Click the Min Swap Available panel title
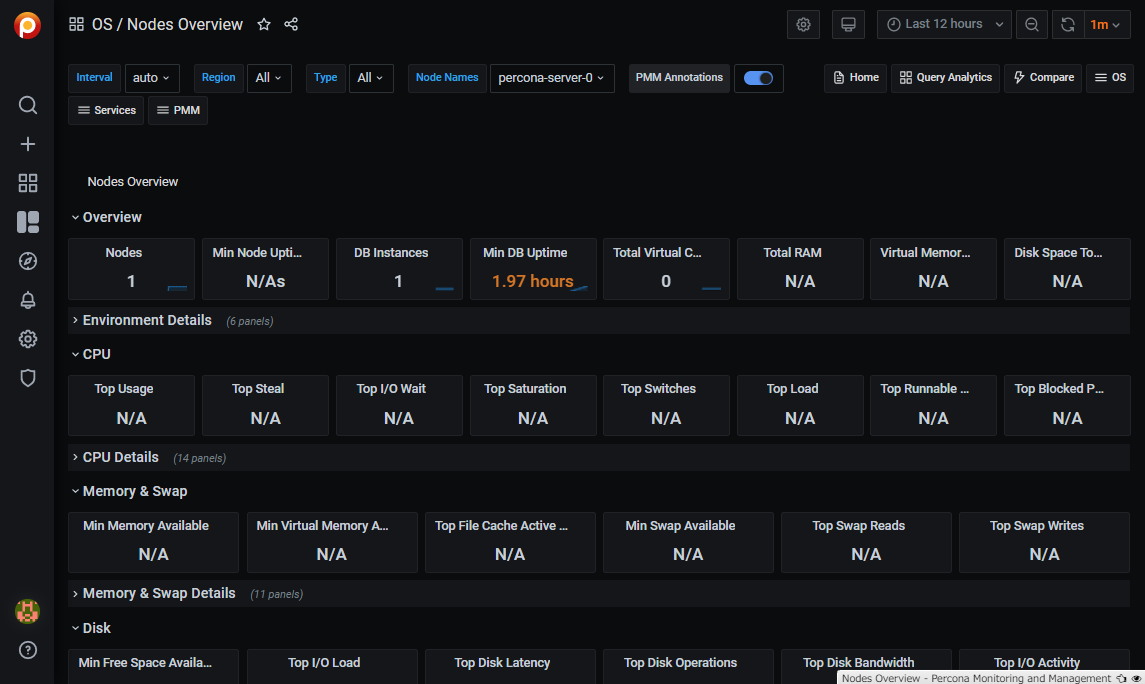This screenshot has height=684, width=1145. click(x=680, y=526)
